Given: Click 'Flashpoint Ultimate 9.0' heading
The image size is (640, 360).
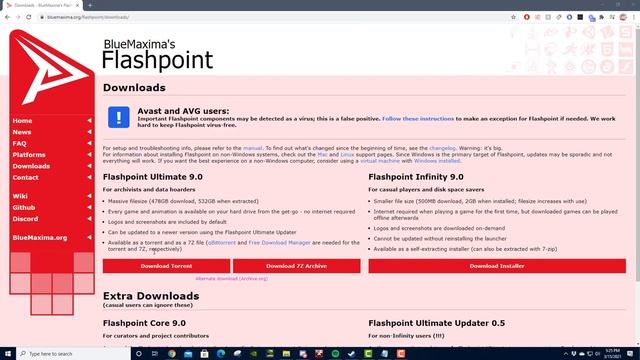Looking at the screenshot, I should [153, 177].
